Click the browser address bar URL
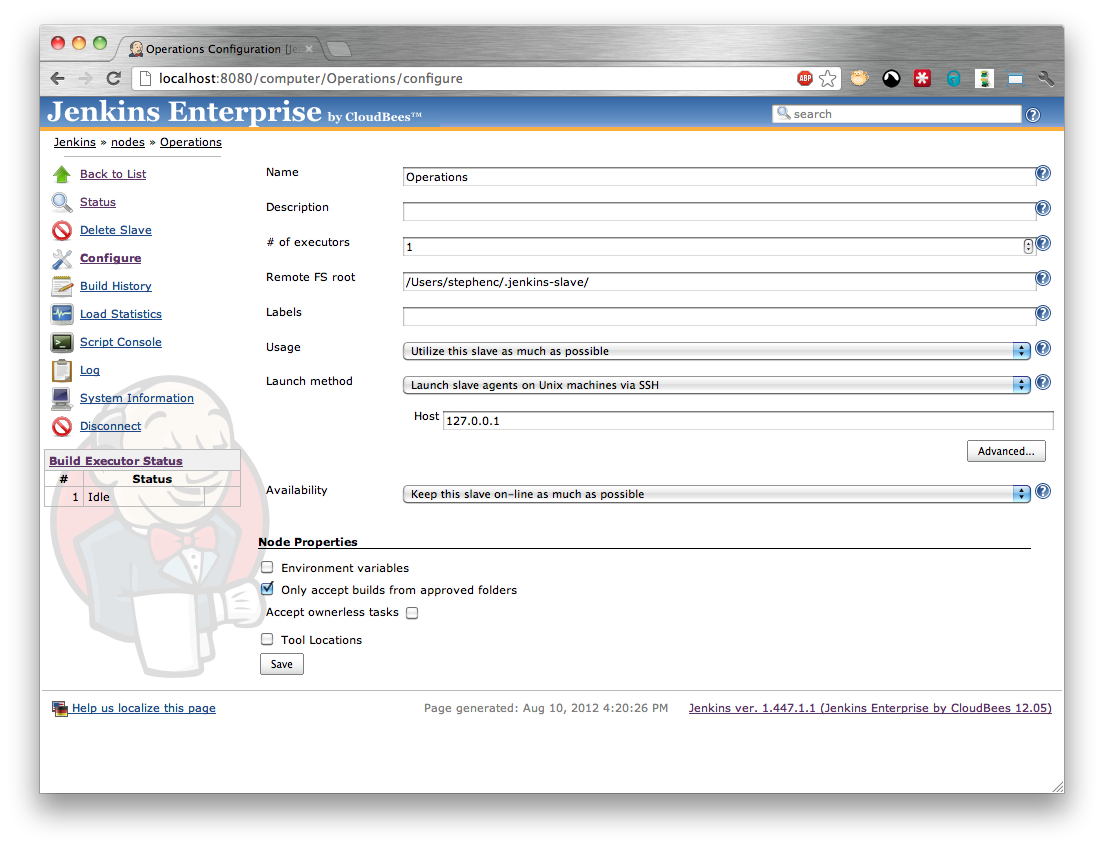This screenshot has height=848, width=1104. (x=310, y=78)
